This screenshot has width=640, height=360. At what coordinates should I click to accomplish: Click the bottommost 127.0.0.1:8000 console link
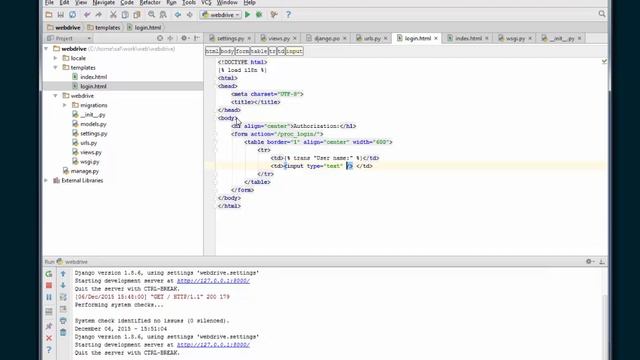[x=213, y=345]
